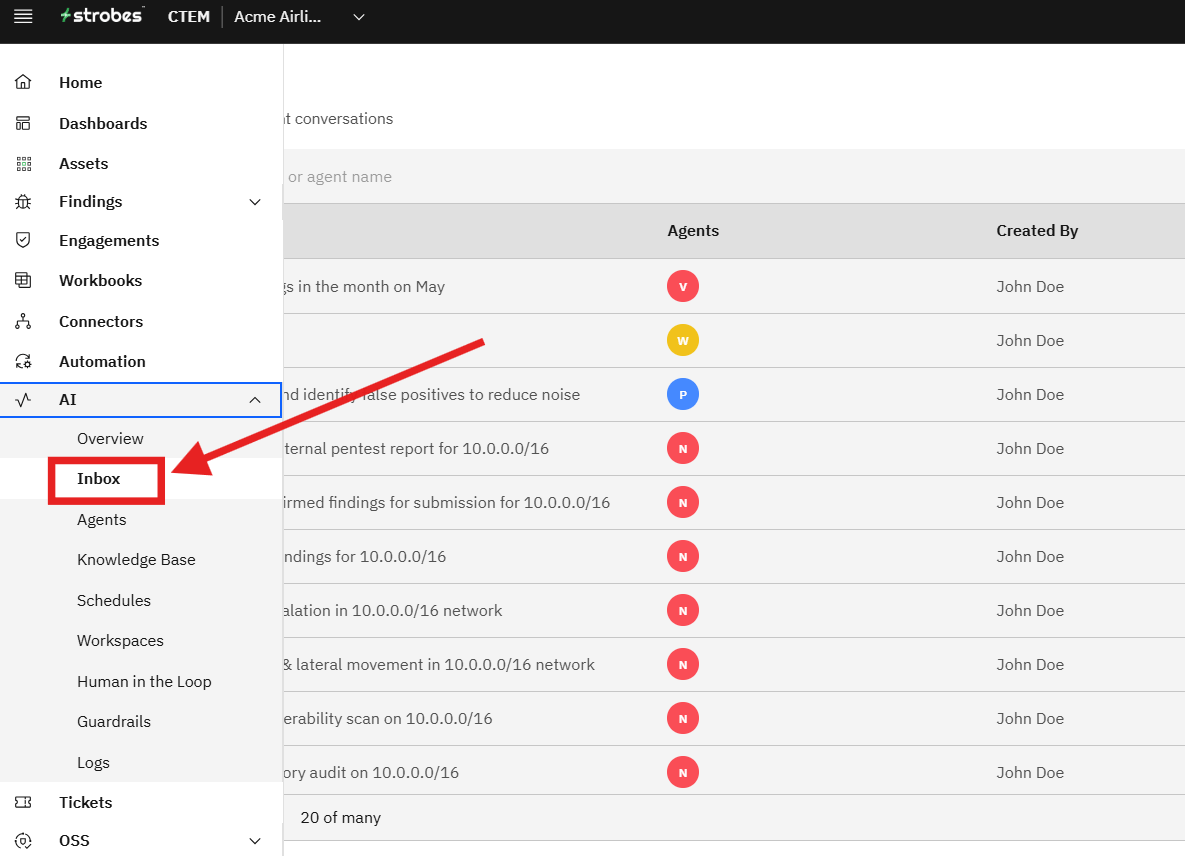1185x856 pixels.
Task: Open Guardrails under AI
Action: click(114, 722)
